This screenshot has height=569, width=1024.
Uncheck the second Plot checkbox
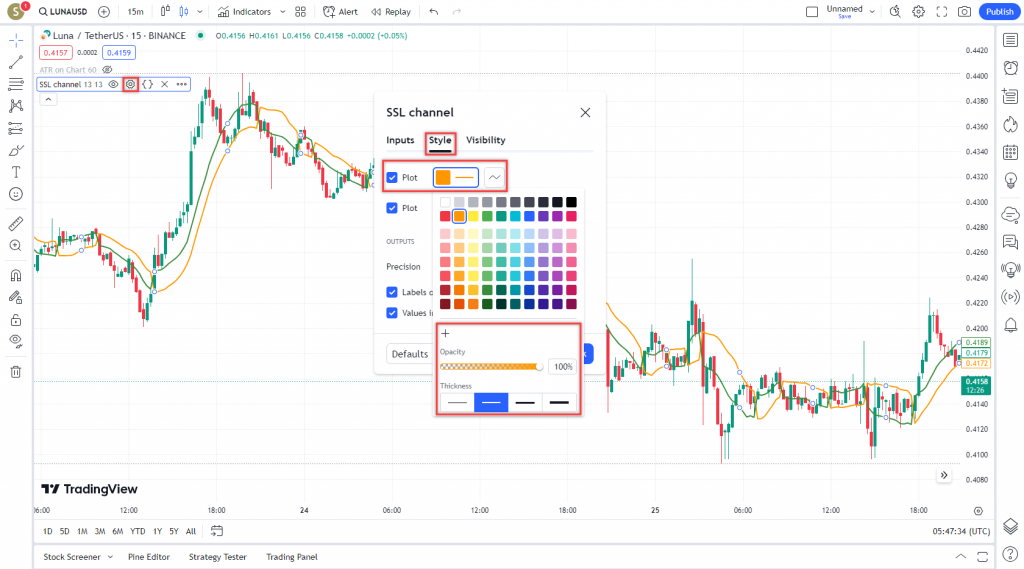(392, 208)
